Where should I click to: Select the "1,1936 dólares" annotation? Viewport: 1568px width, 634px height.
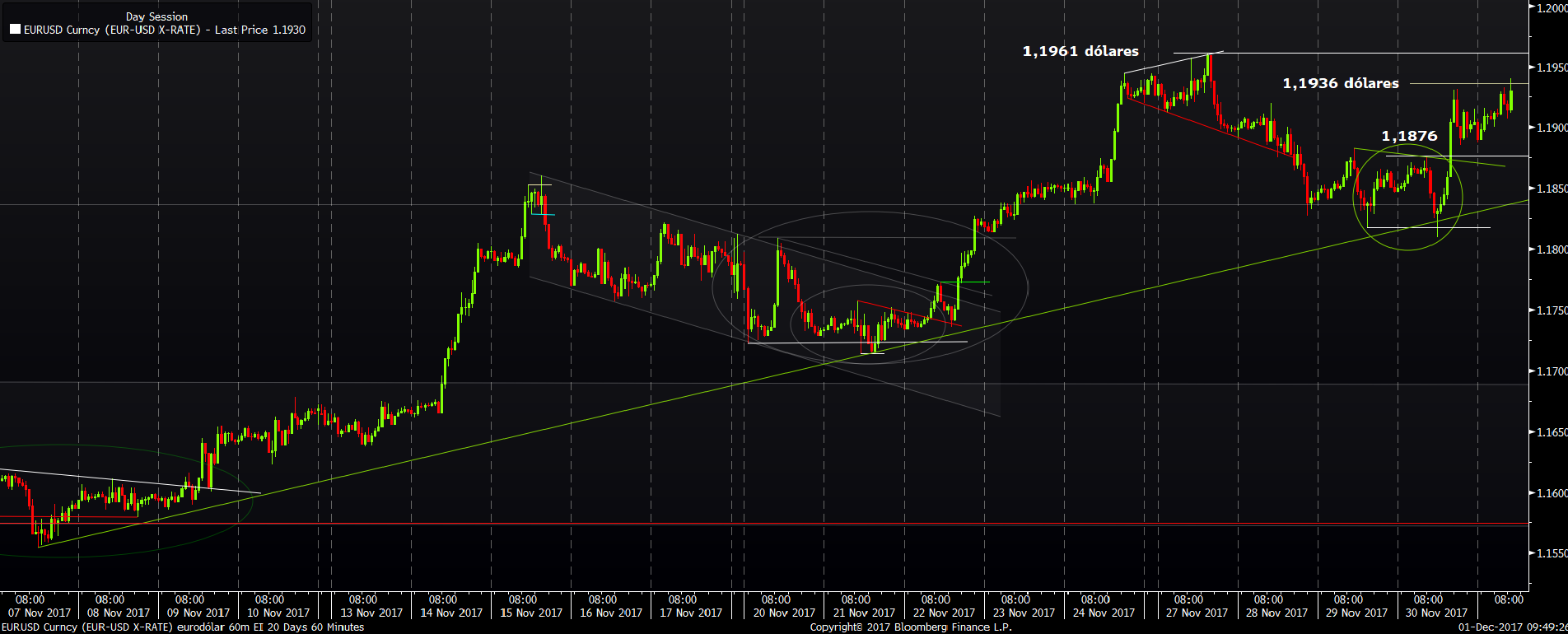tap(1341, 83)
